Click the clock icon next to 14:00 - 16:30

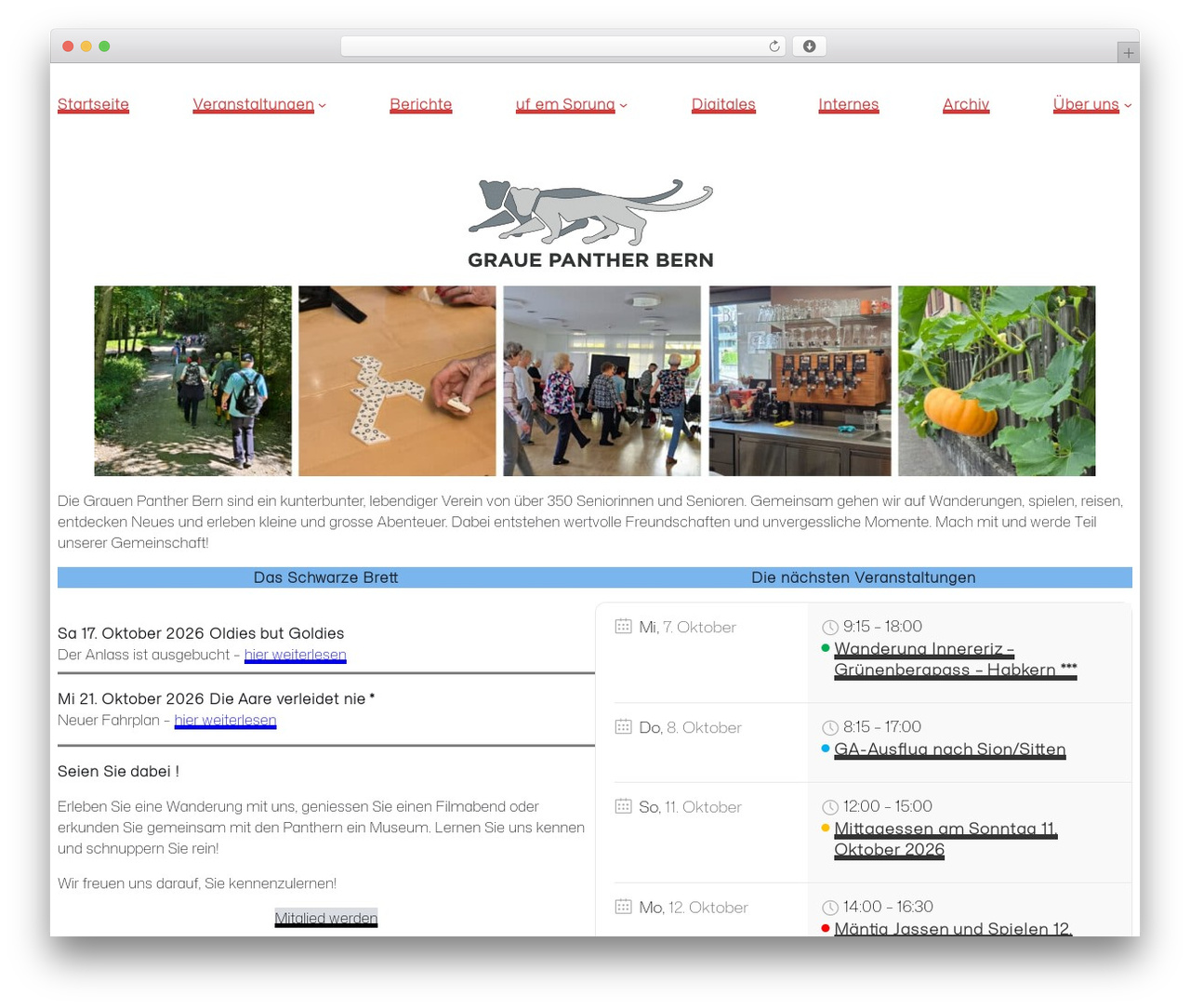coord(830,908)
